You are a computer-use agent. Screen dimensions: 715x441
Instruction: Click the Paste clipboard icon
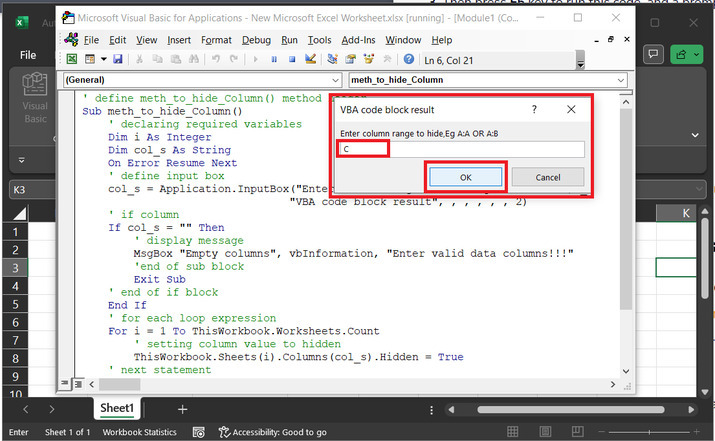click(176, 59)
